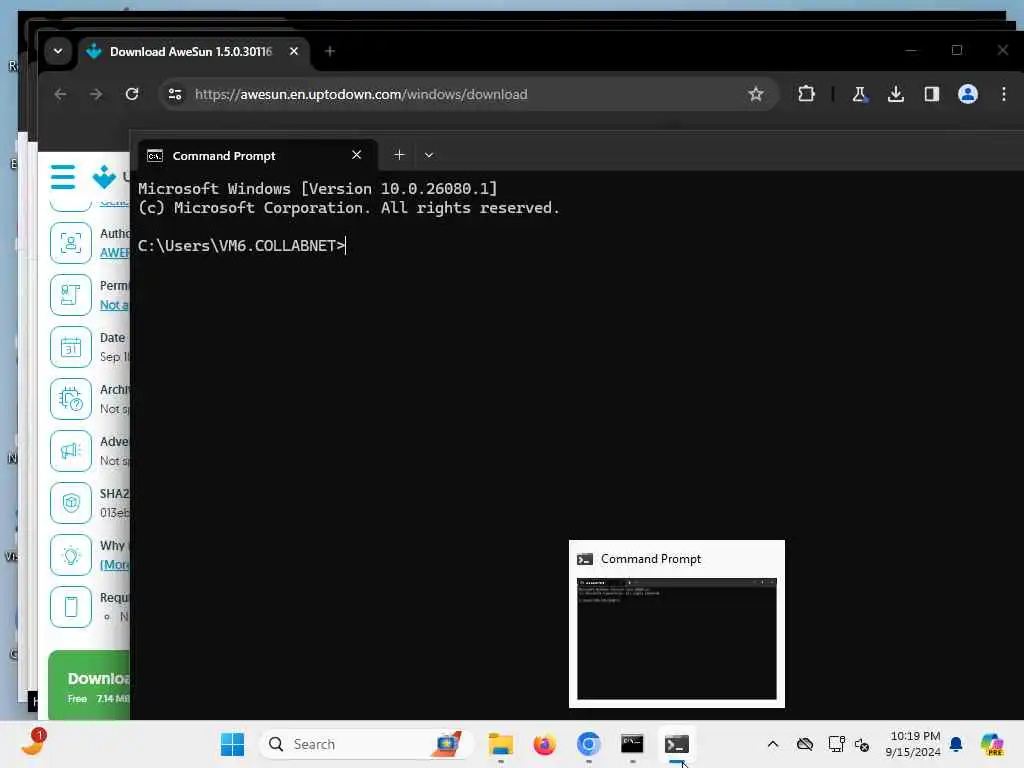This screenshot has width=1024, height=768.
Task: Open the browser tab search dropdown
Action: click(58, 51)
